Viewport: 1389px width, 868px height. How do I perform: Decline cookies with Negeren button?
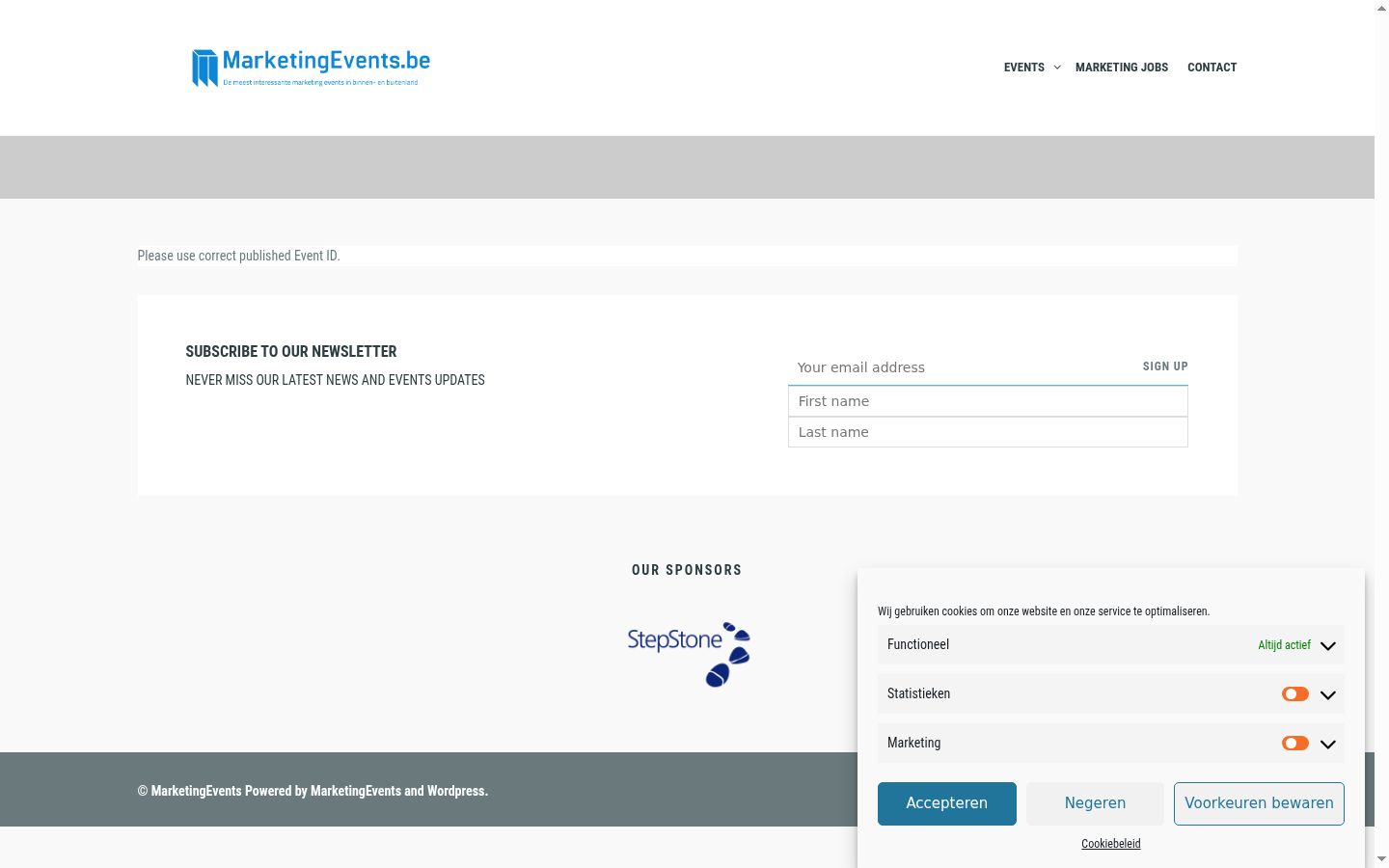coord(1095,803)
